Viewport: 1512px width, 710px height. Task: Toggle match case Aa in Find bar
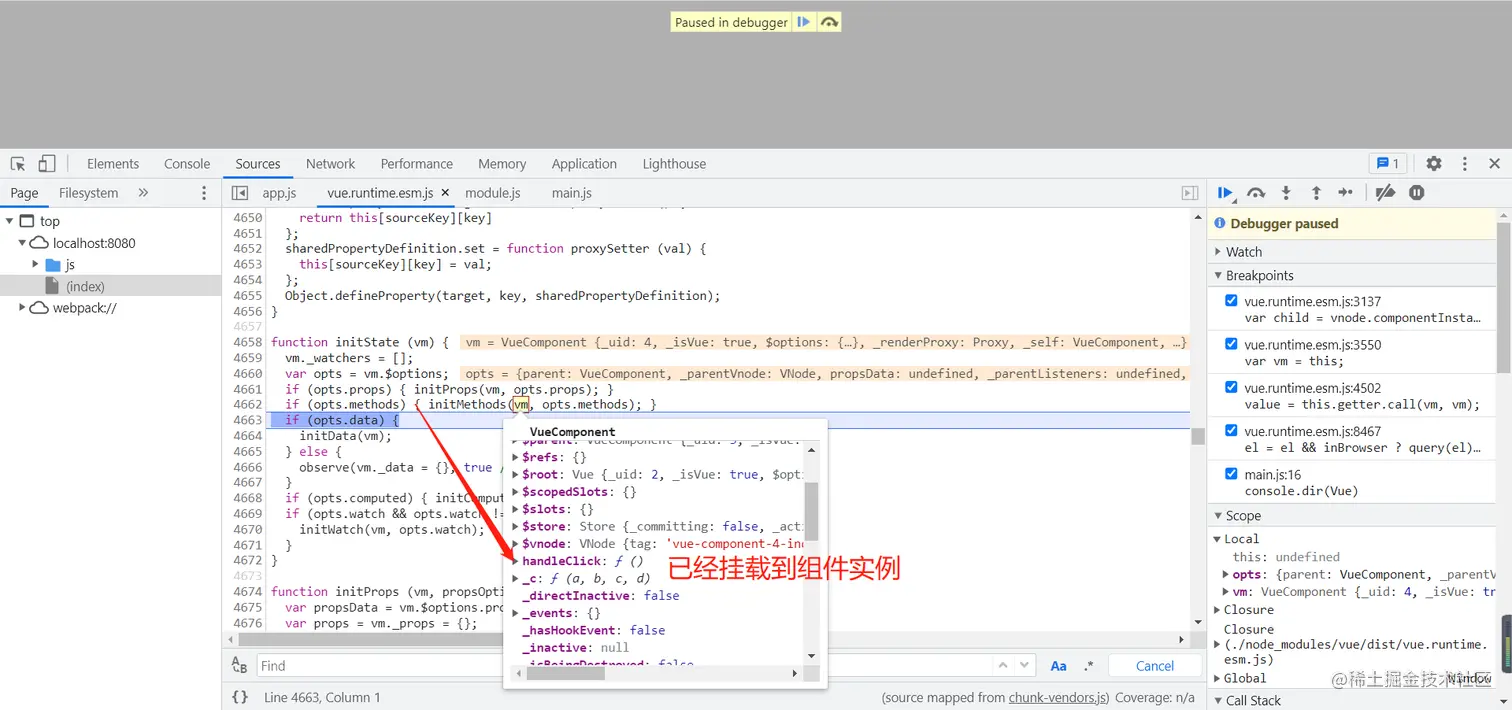tap(1058, 666)
